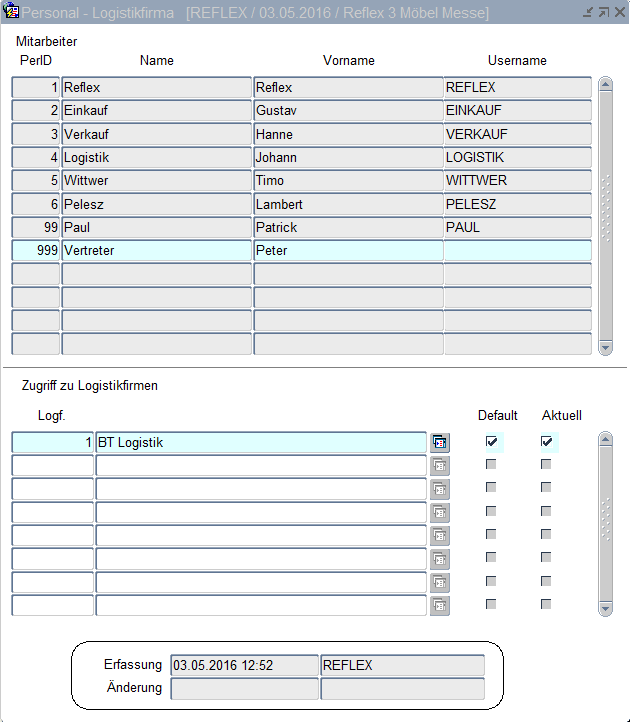The width and height of the screenshot is (630, 722).
Task: Click lookup icon in second Logf. row
Action: pos(440,465)
